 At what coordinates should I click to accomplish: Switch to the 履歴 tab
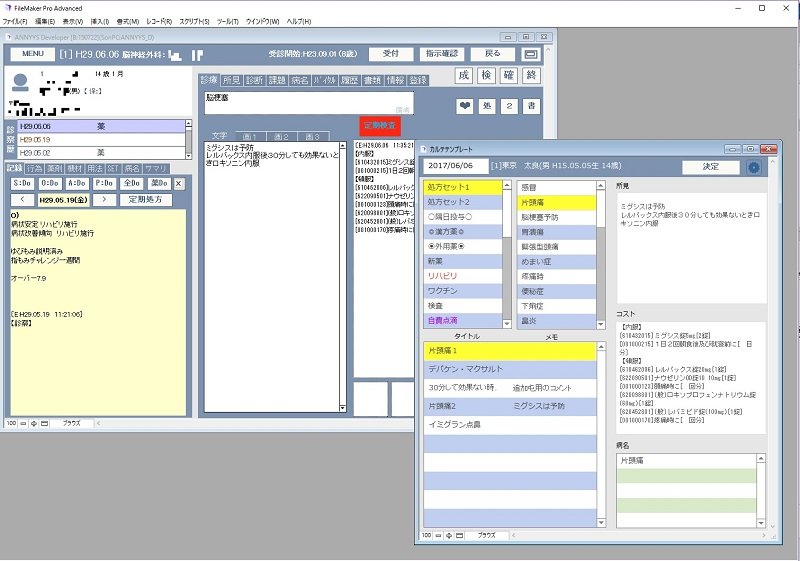click(x=349, y=80)
